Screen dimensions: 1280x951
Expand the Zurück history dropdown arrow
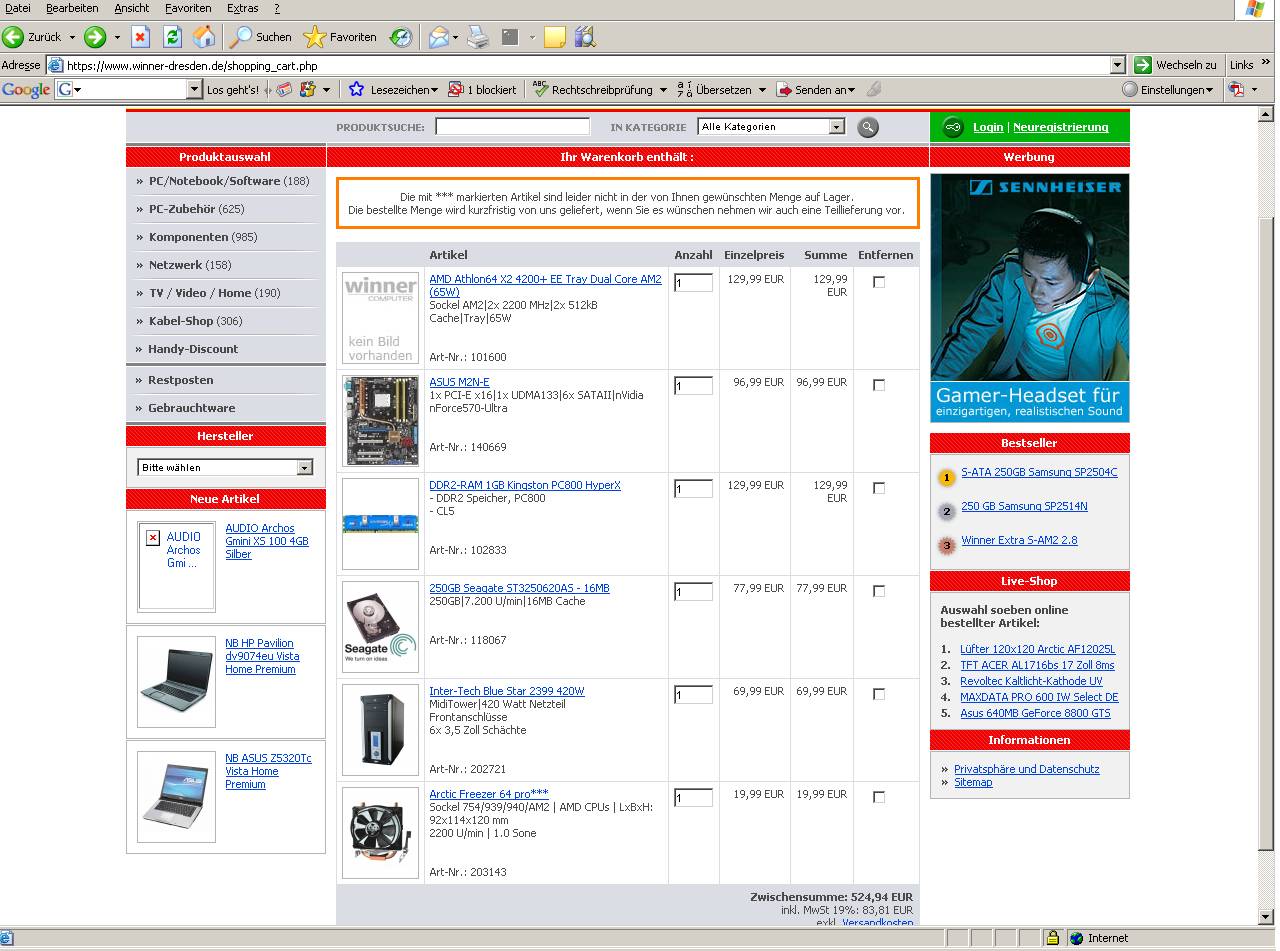tap(72, 37)
